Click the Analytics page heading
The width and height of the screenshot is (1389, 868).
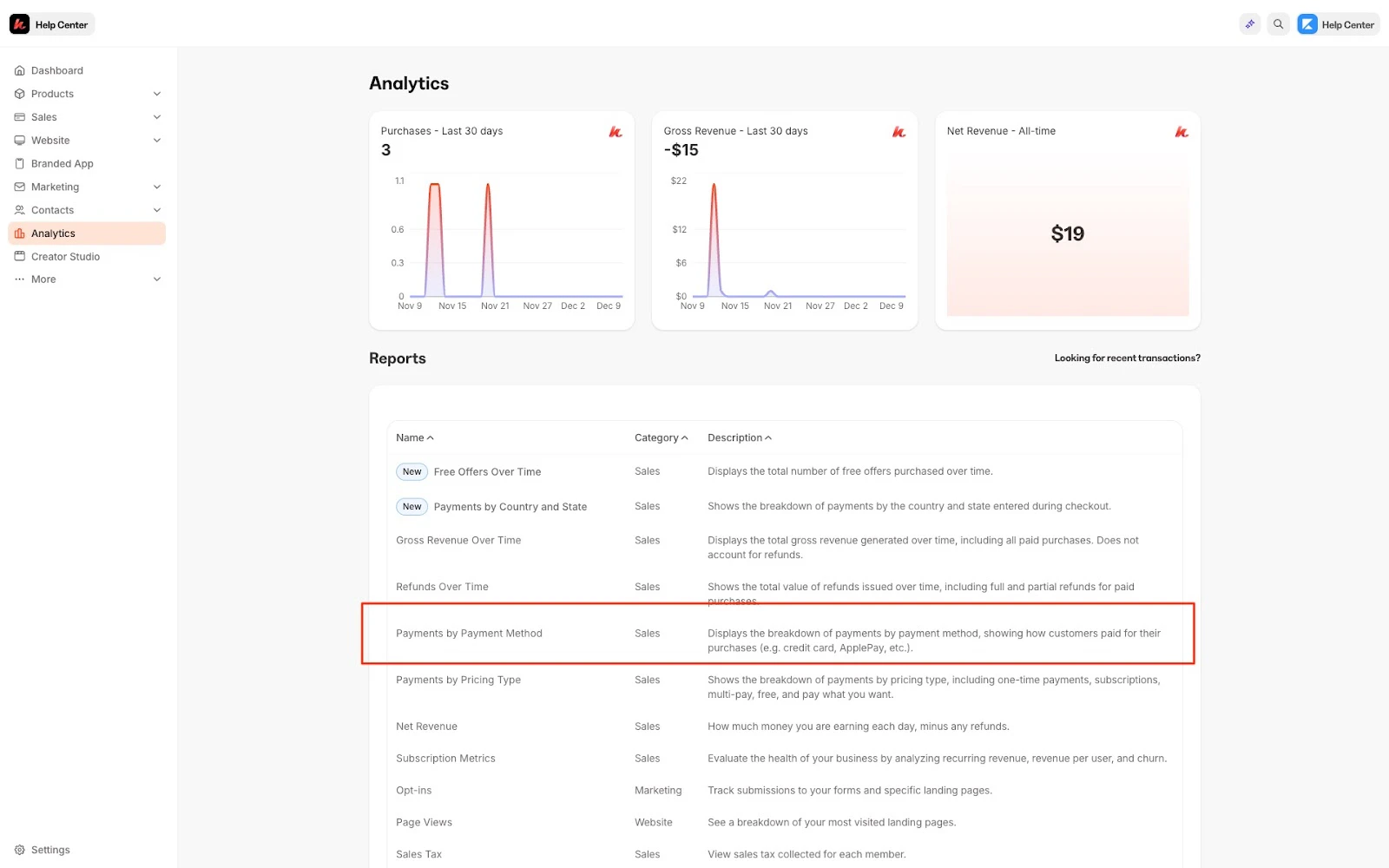point(409,83)
